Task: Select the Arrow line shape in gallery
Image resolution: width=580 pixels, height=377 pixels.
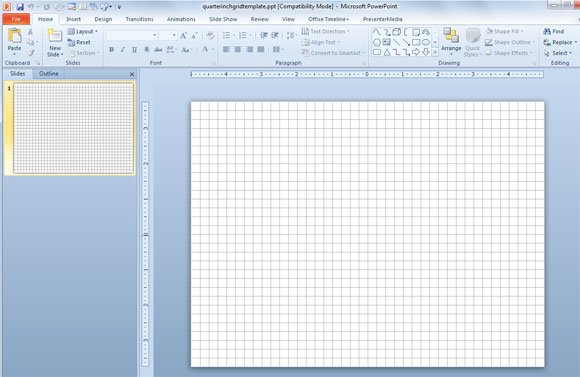Action: pyautogui.click(x=406, y=42)
